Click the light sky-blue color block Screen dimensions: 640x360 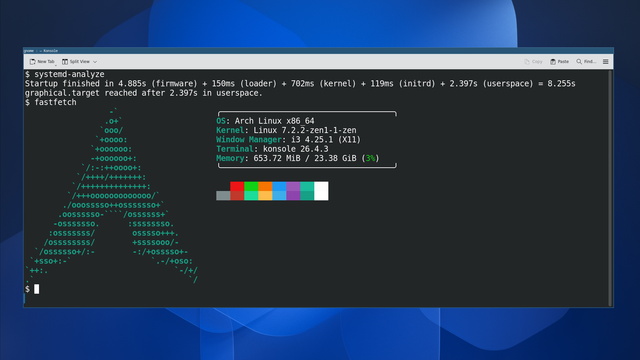point(279,196)
